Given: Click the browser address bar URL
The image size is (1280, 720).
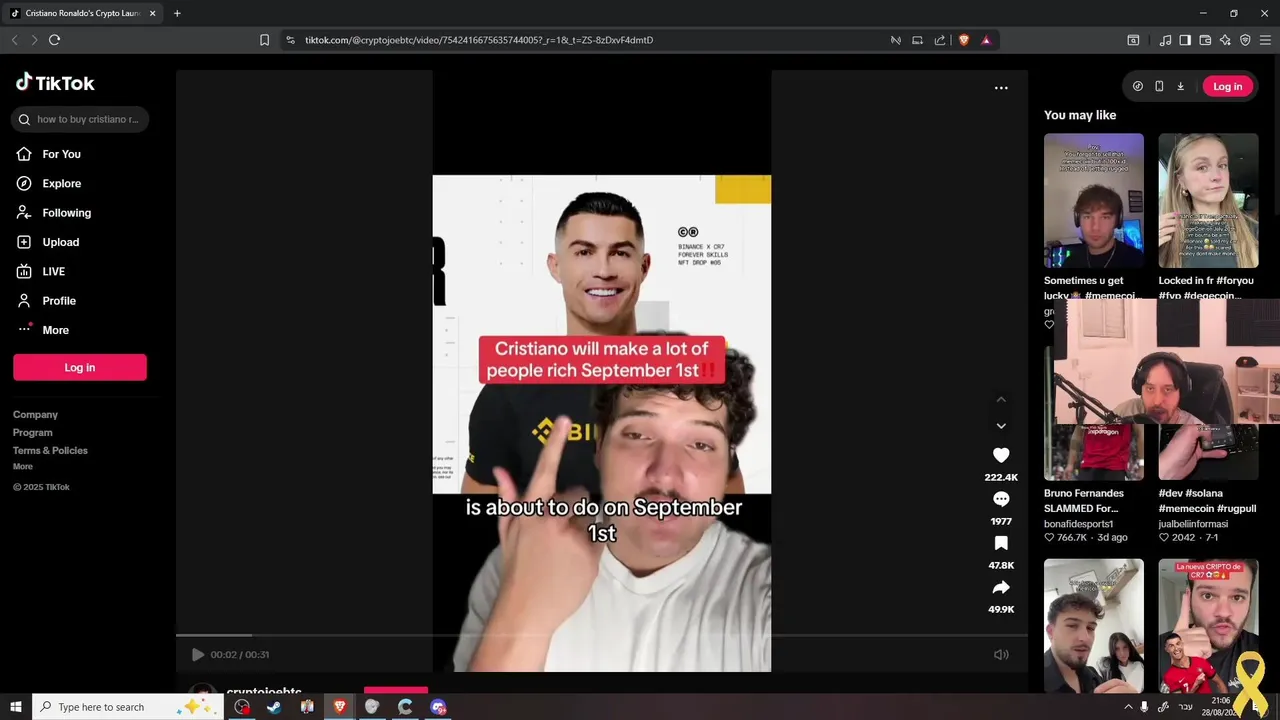Looking at the screenshot, I should pos(479,40).
